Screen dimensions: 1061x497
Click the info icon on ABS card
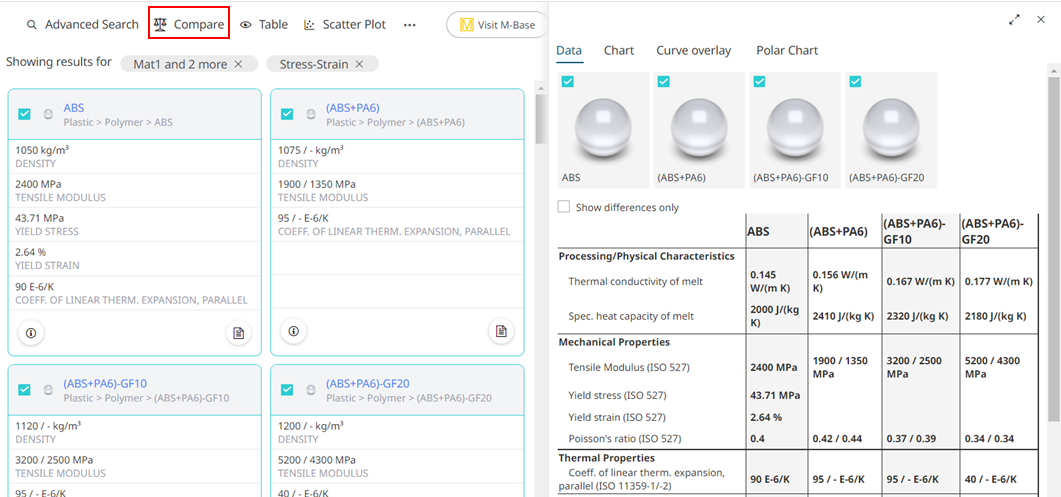31,332
